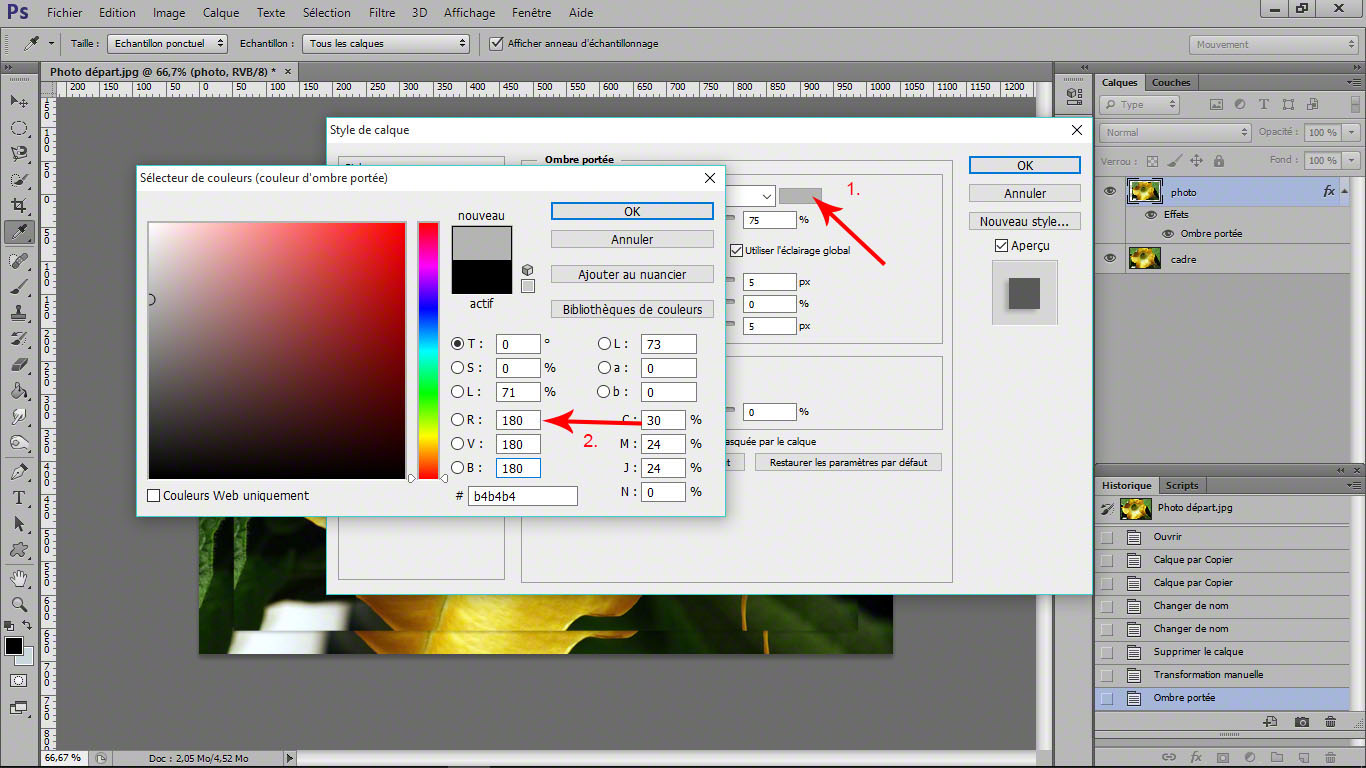Click the lock all padlock icon

(1219, 160)
